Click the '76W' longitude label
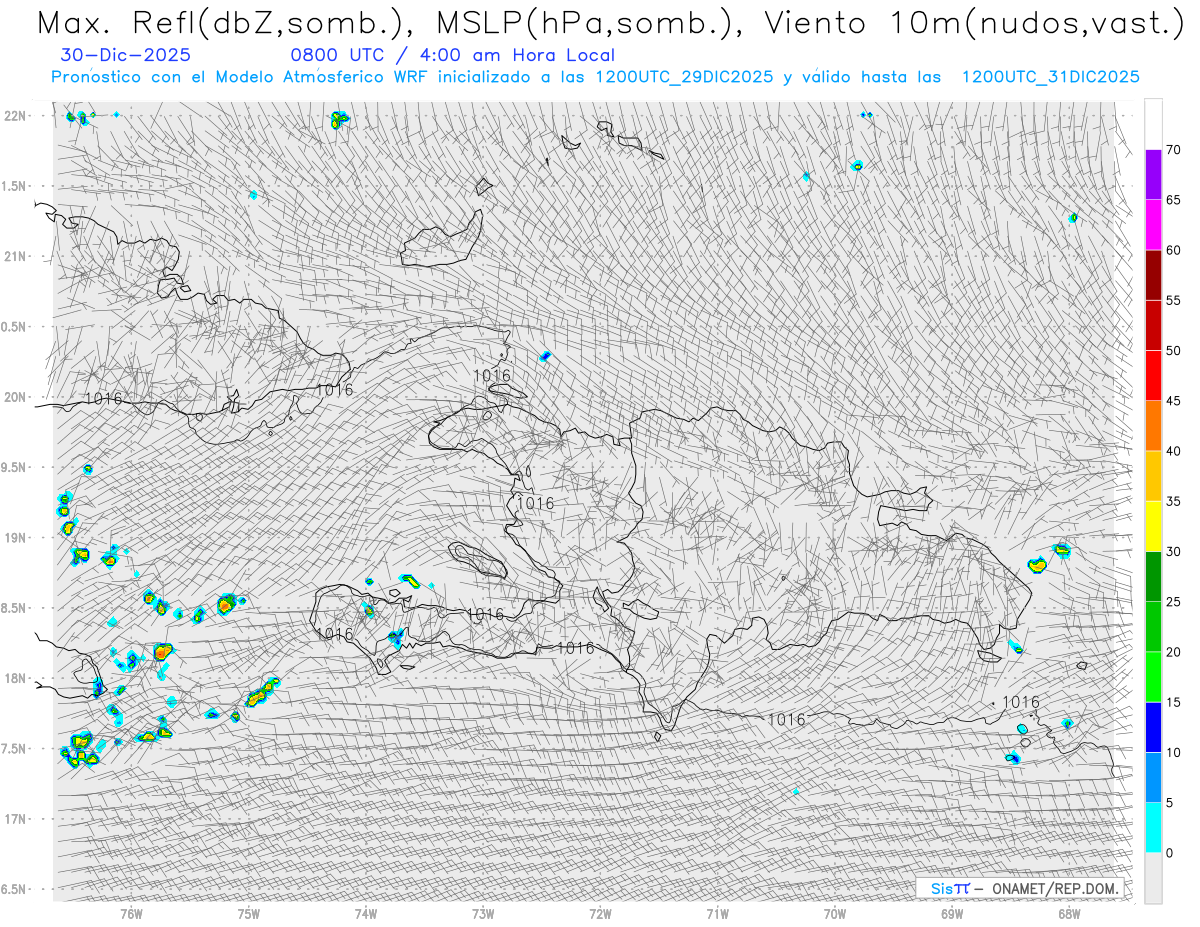 tap(131, 913)
